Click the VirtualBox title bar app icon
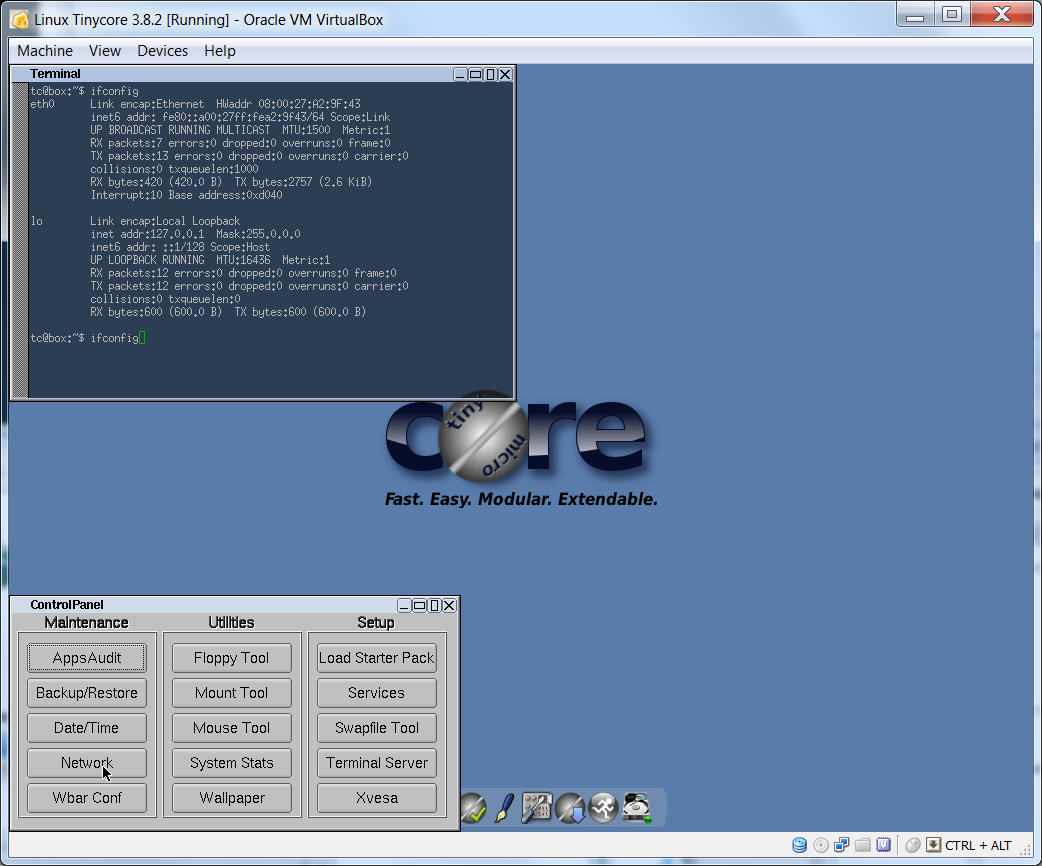Screen dimensions: 1042x866 (19, 19)
